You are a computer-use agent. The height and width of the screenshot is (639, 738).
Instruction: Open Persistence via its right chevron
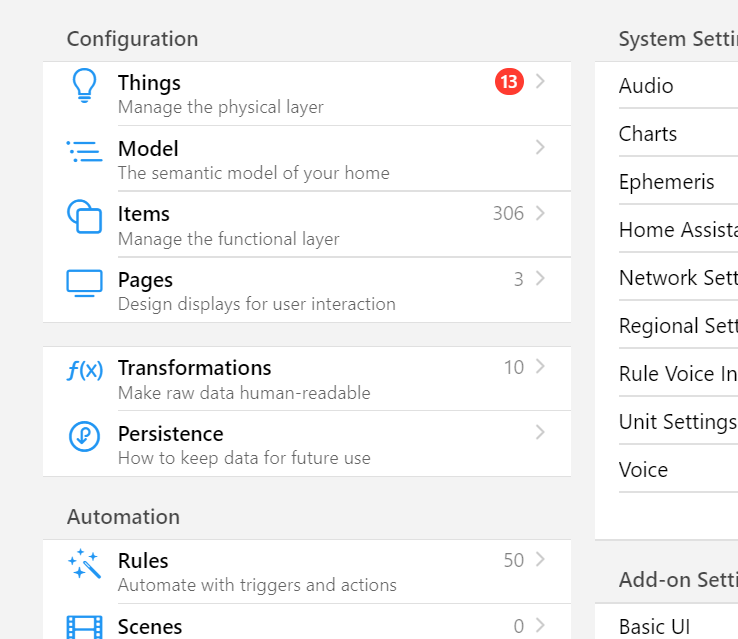[x=540, y=433]
